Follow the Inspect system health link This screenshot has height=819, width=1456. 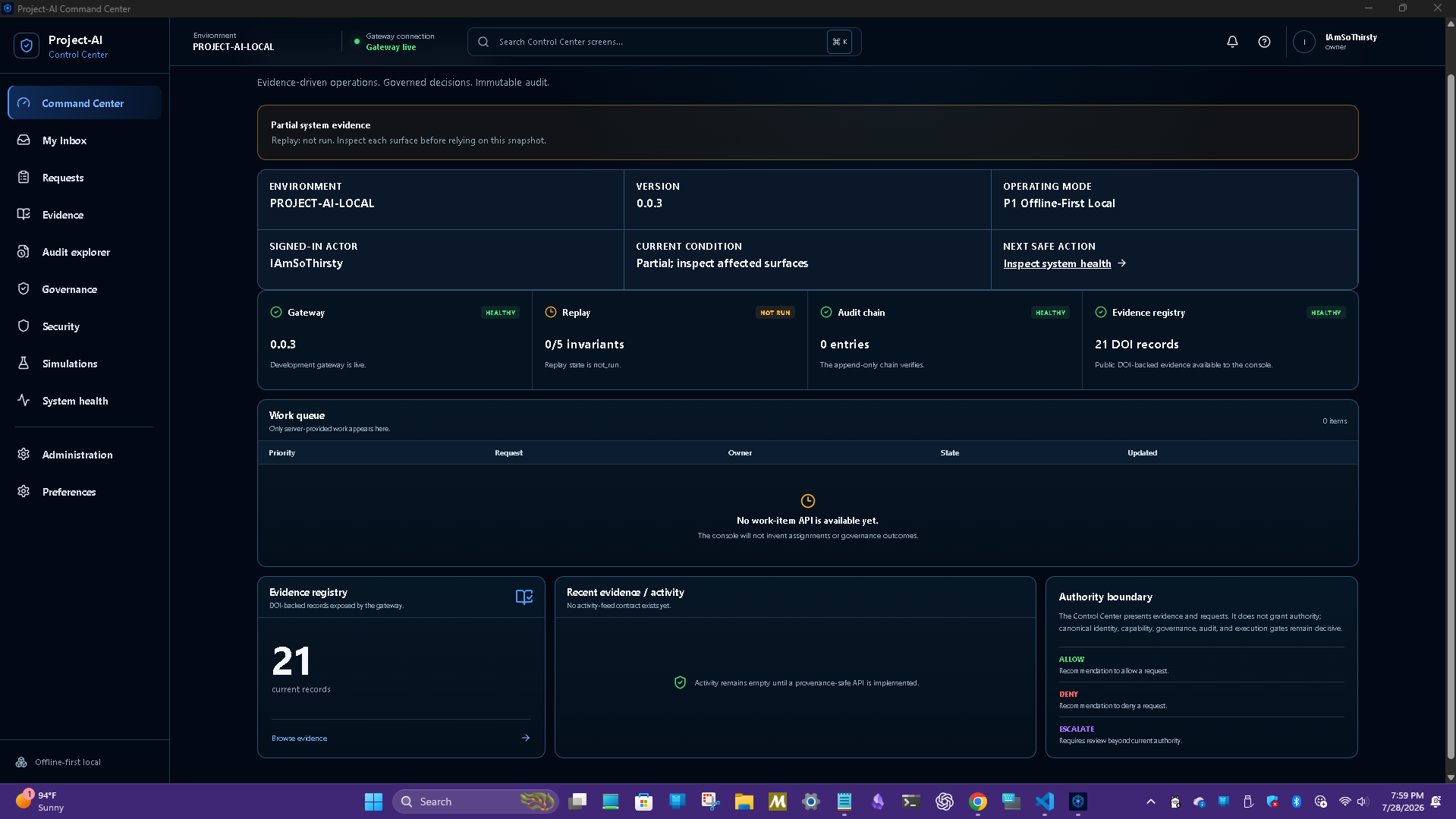[1057, 263]
